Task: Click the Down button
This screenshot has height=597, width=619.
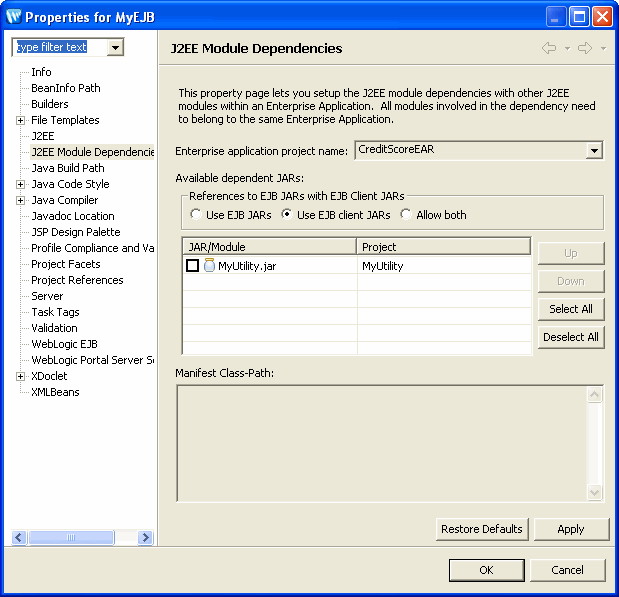Action: [x=571, y=281]
